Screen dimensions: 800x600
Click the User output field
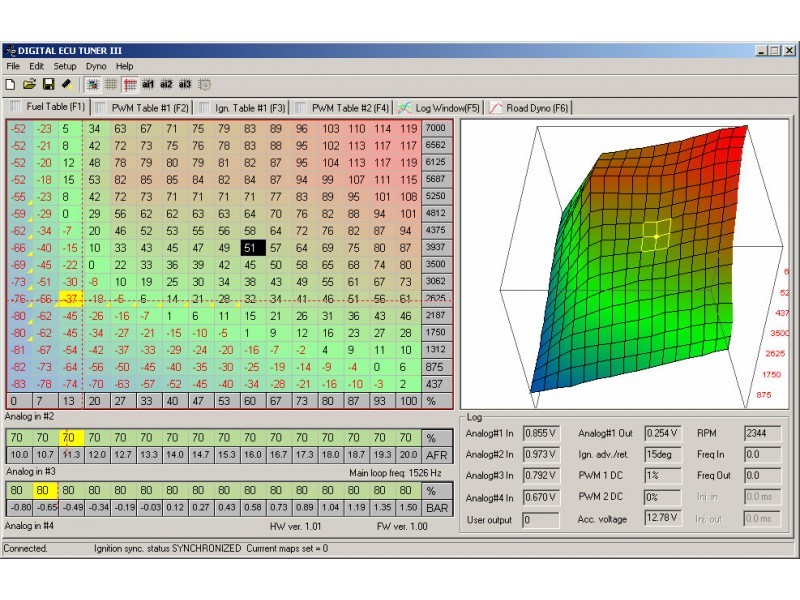(541, 520)
